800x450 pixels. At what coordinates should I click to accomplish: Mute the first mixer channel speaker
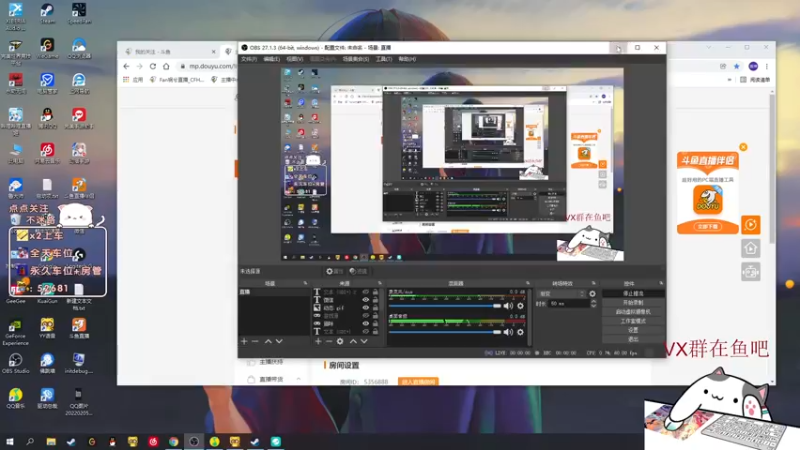[x=508, y=306]
